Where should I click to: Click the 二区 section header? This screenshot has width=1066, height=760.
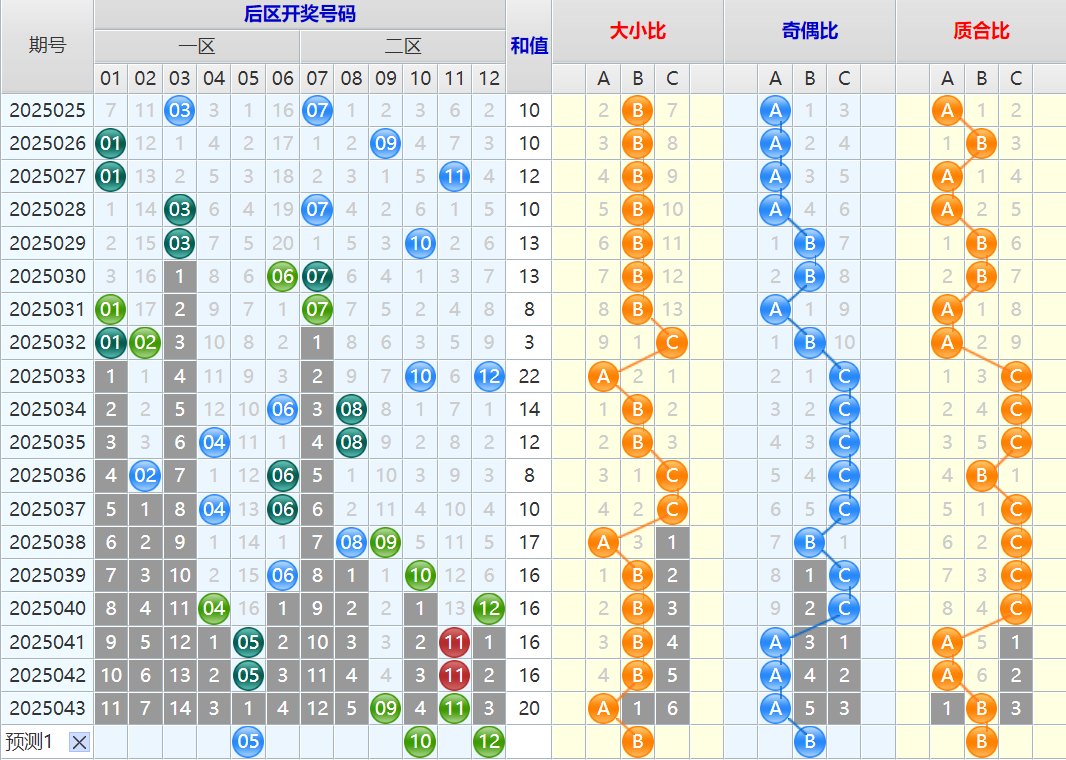403,47
